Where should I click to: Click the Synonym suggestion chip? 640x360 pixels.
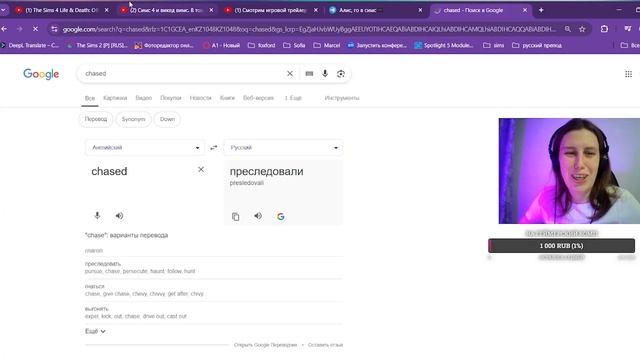tap(133, 119)
